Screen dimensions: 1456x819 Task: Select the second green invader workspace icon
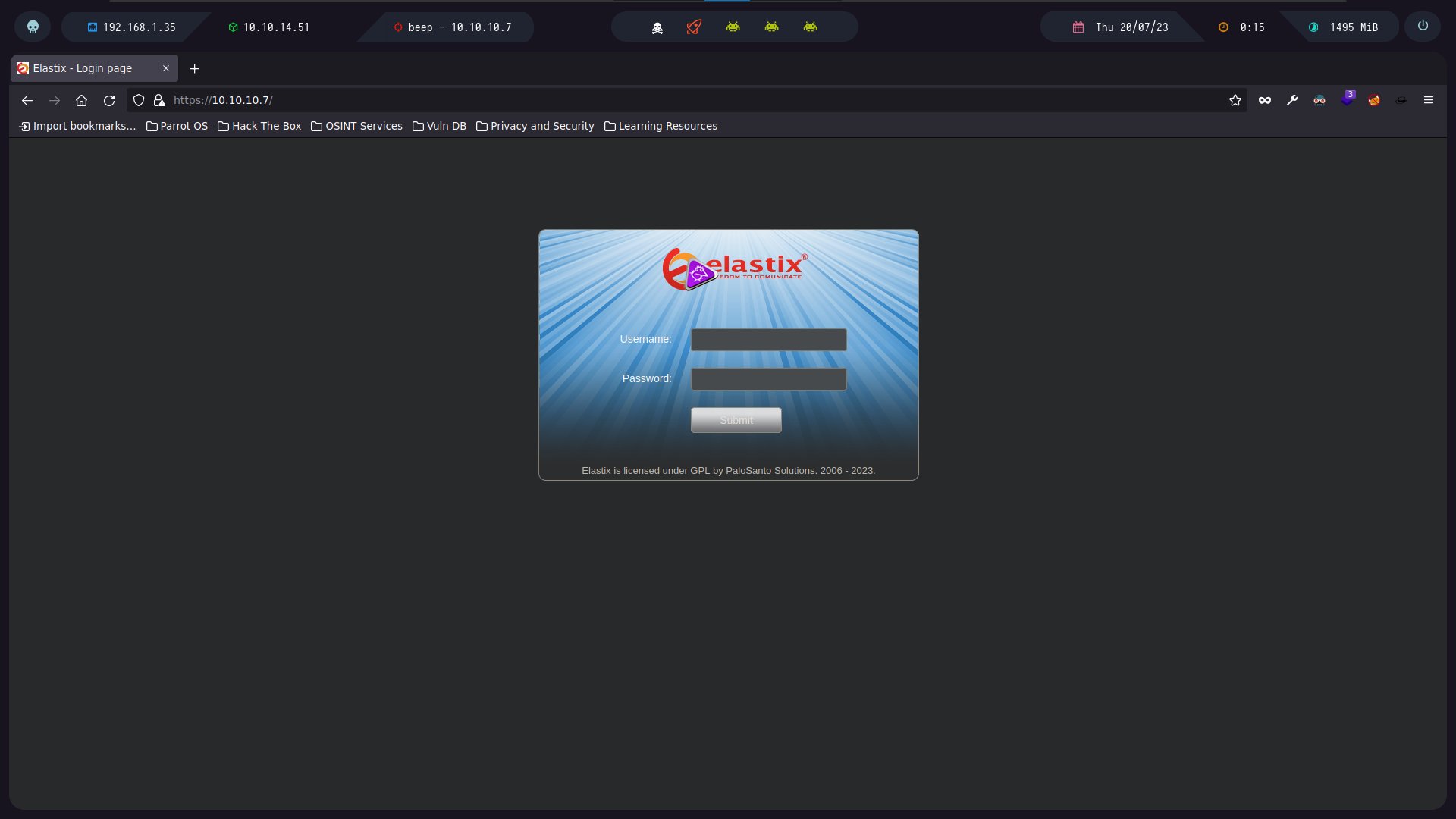pyautogui.click(x=771, y=27)
